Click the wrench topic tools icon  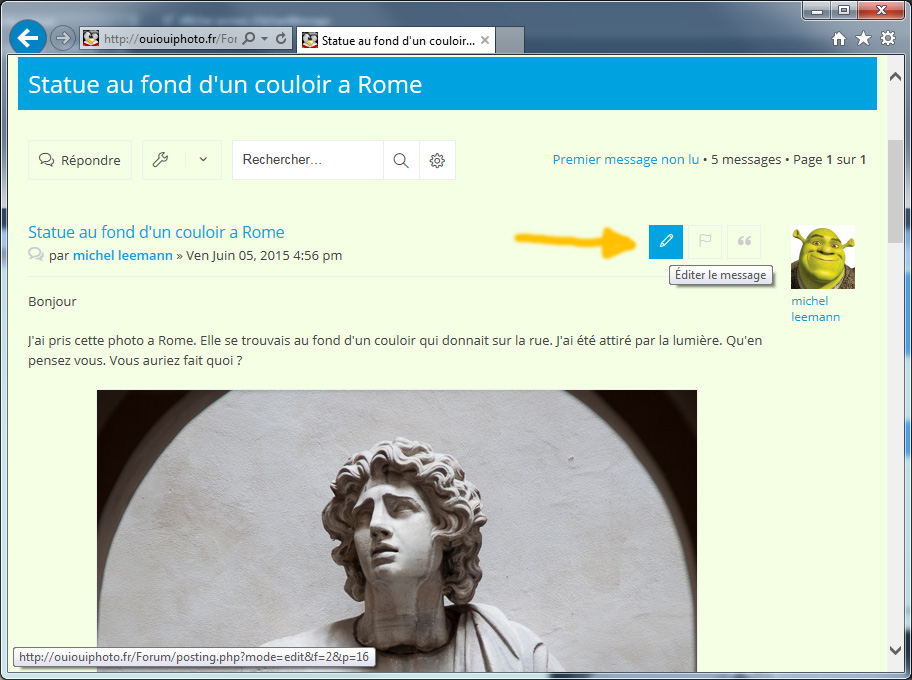pyautogui.click(x=161, y=159)
